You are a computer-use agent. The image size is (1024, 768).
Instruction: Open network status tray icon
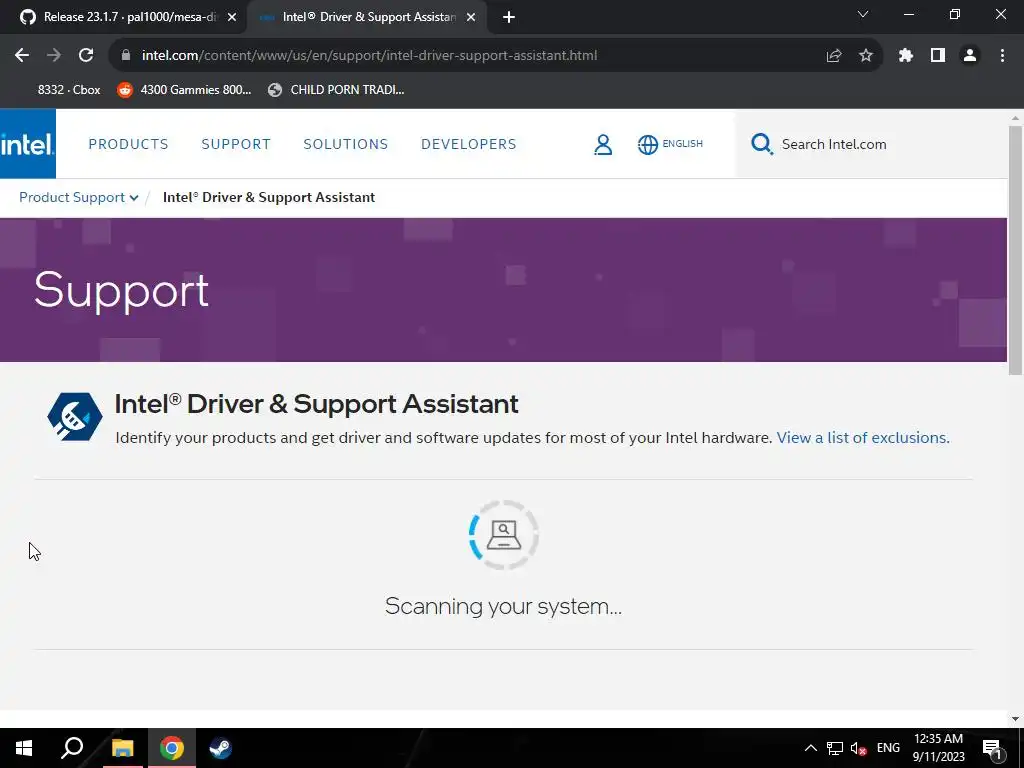pyautogui.click(x=835, y=748)
